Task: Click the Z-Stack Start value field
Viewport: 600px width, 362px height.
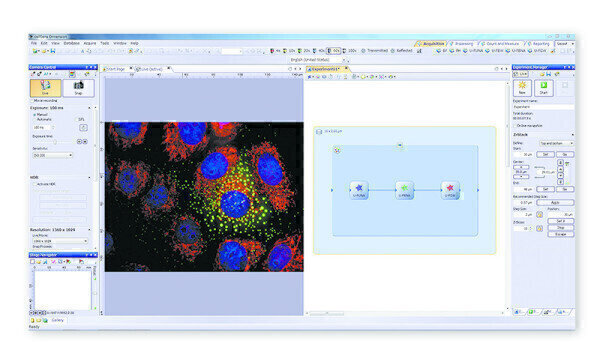Action: point(523,154)
